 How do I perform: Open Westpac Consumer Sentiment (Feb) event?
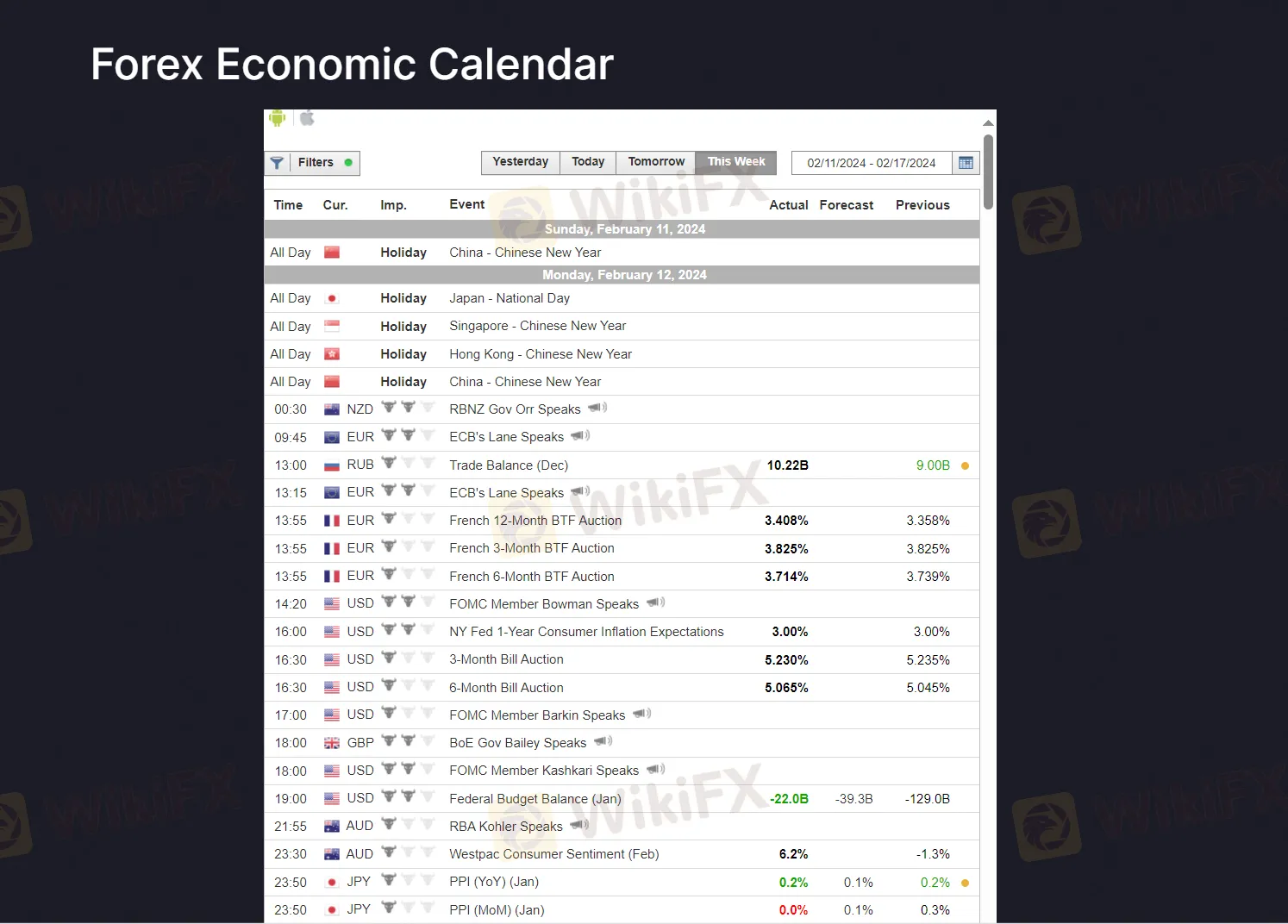point(553,854)
